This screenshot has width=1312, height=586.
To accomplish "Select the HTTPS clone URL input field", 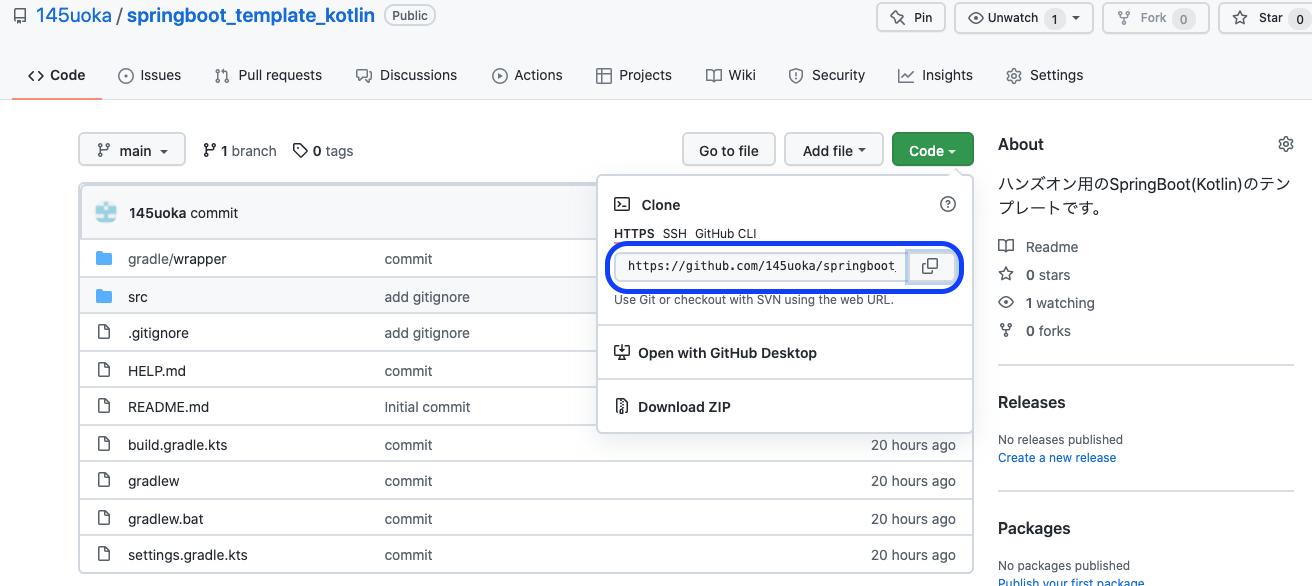I will 760,266.
